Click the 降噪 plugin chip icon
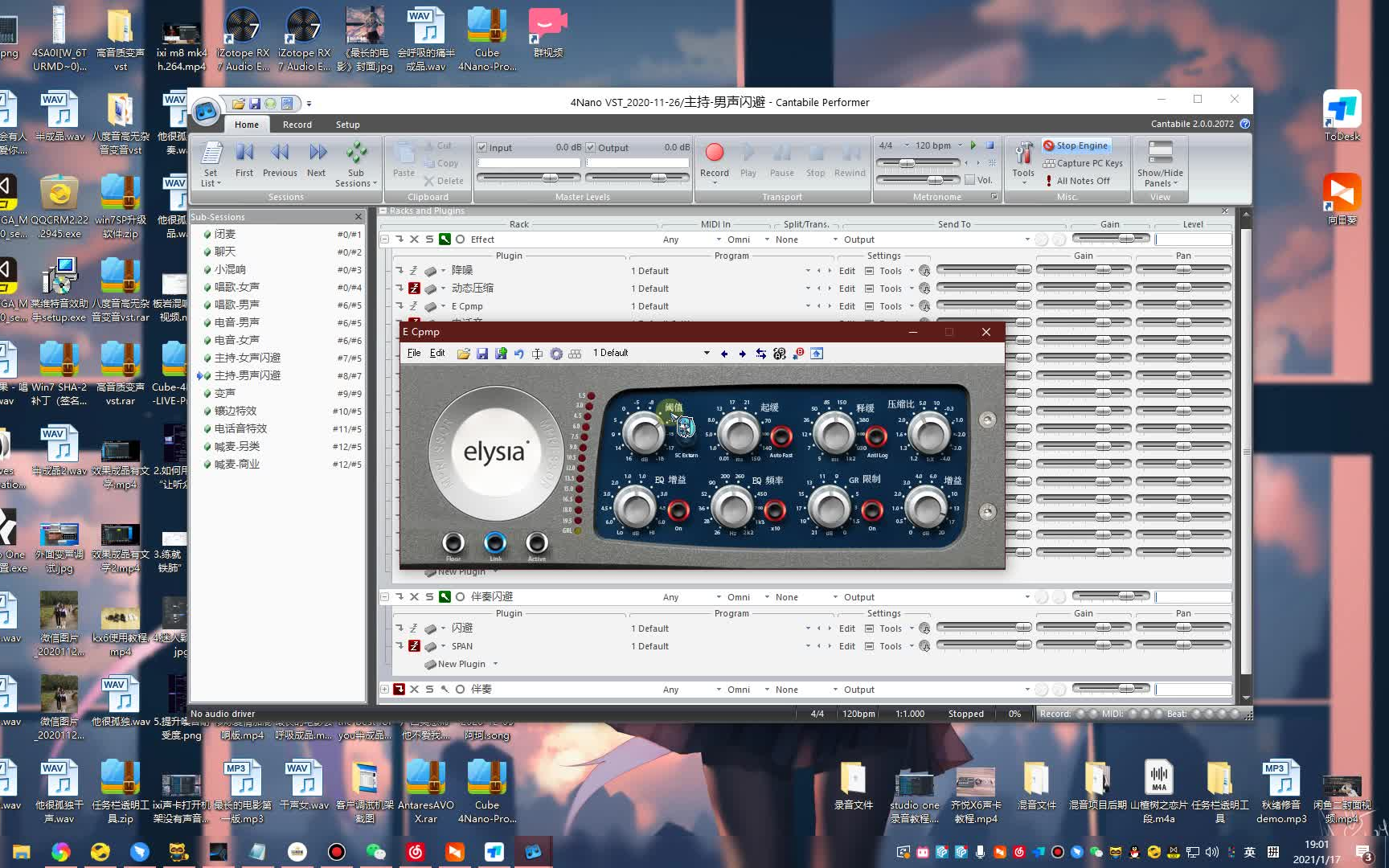This screenshot has width=1389, height=868. 431,271
